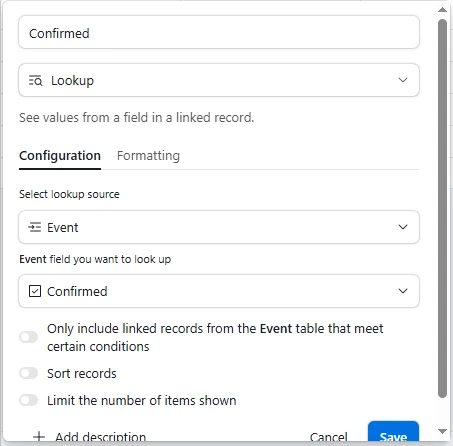The image size is (453, 446).
Task: Switch to the Formatting tab
Action: (148, 156)
